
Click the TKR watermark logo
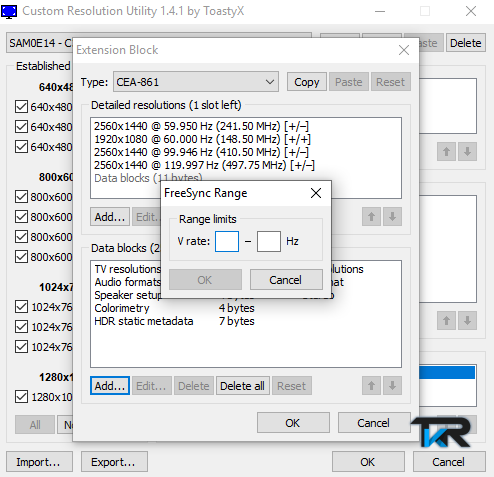[442, 431]
